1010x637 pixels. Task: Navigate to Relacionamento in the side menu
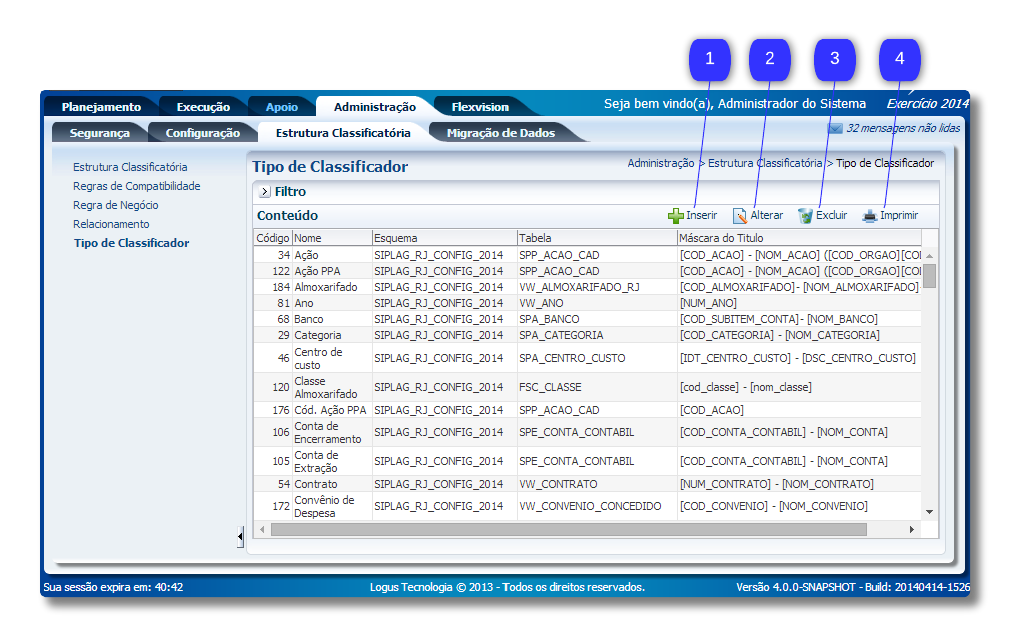tap(111, 224)
